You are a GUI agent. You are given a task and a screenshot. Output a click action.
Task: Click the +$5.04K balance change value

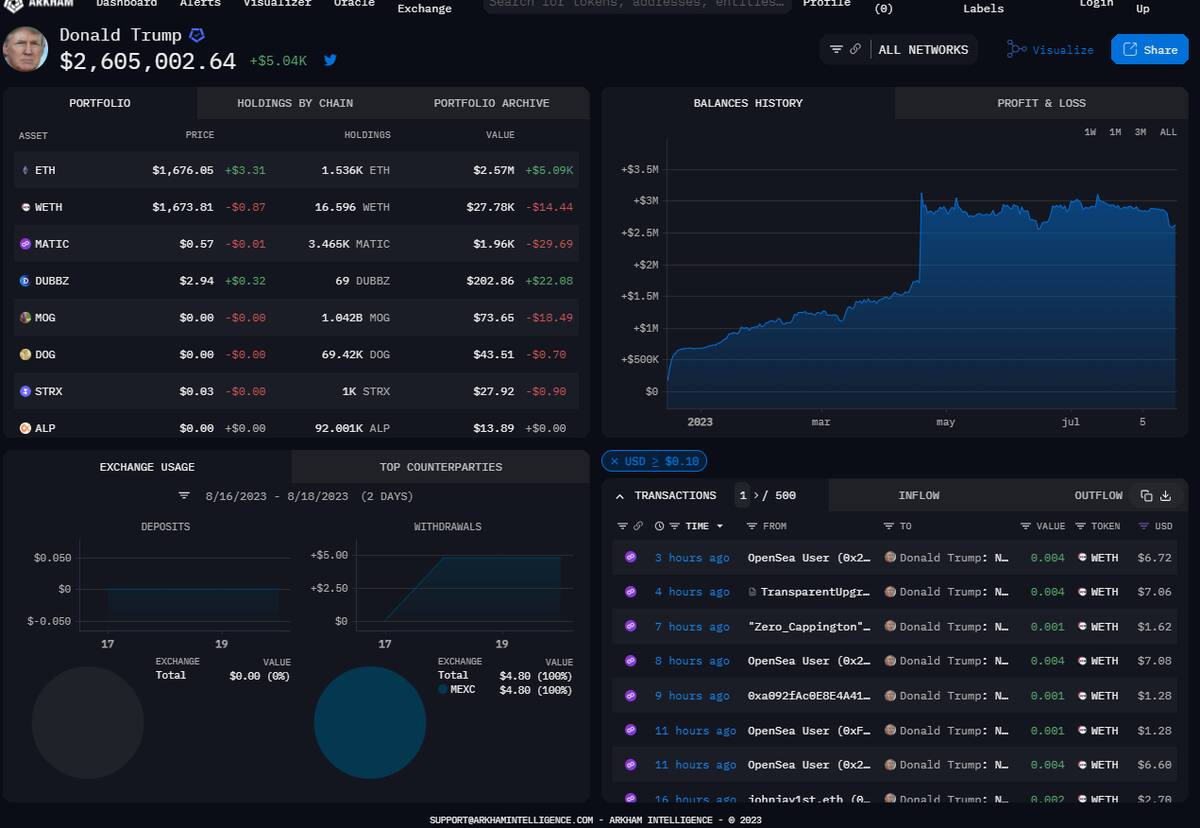click(278, 61)
